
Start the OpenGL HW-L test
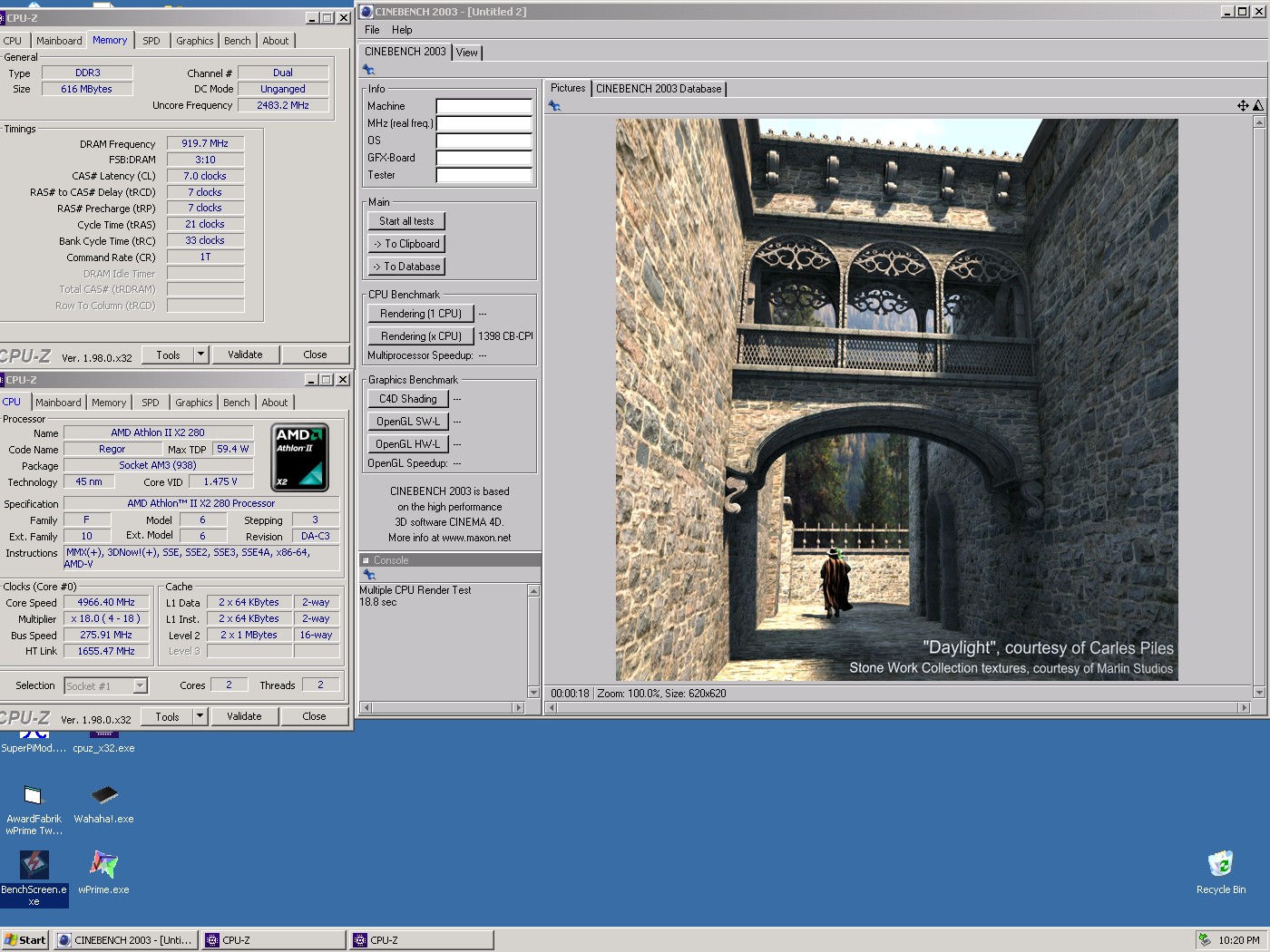408,444
